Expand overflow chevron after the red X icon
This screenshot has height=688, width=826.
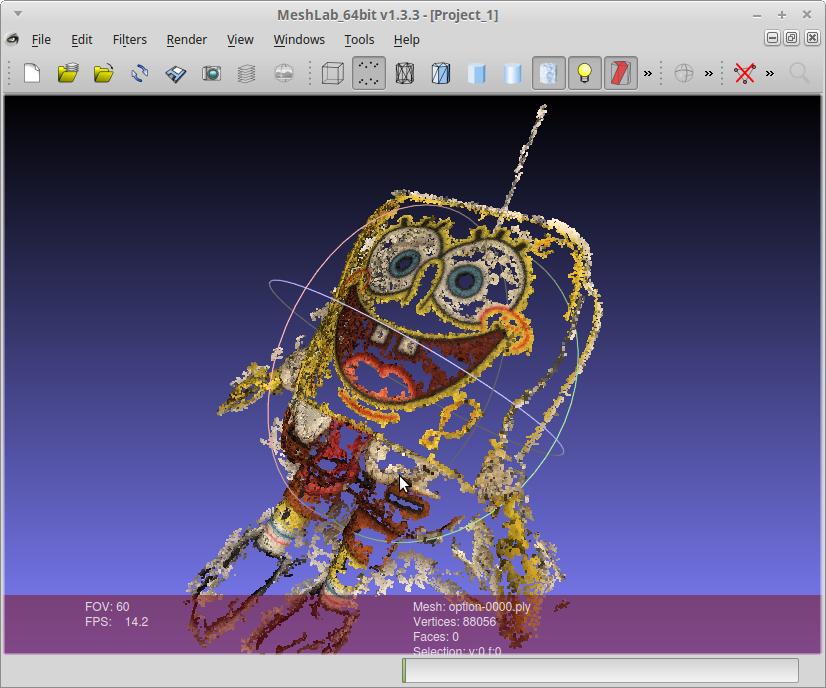pyautogui.click(x=770, y=73)
